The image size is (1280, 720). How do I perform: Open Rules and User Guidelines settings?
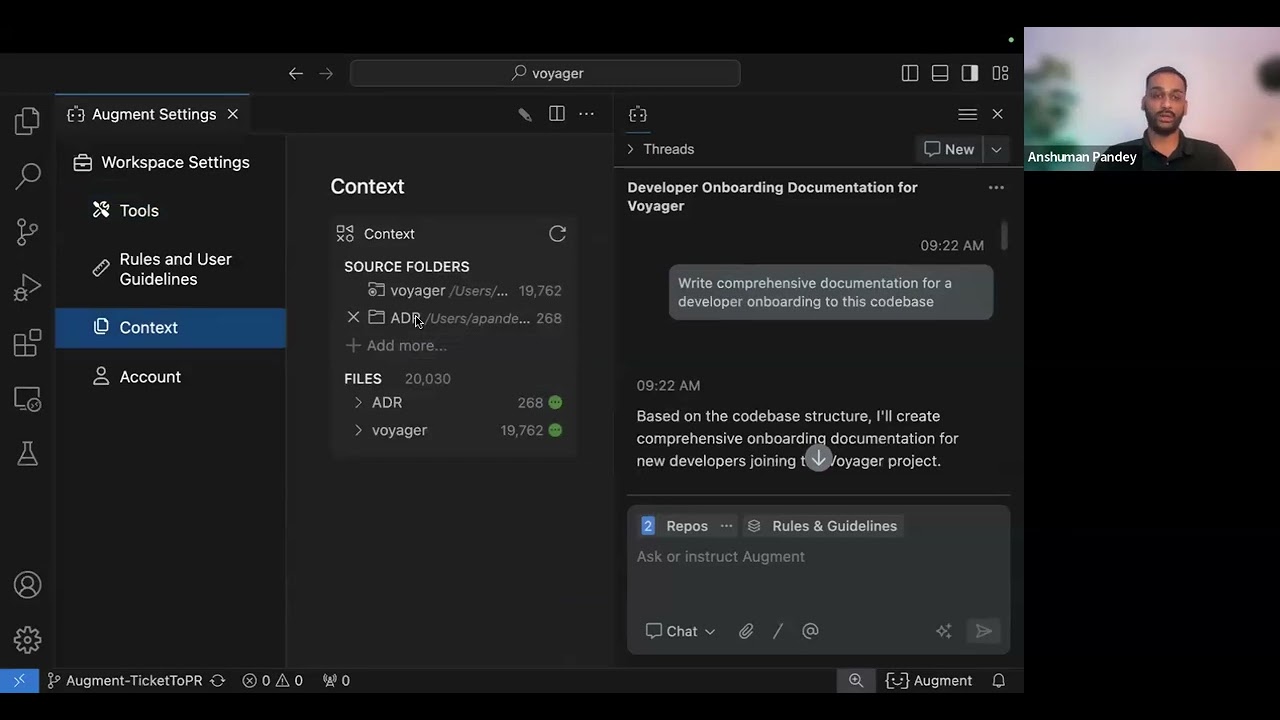[x=175, y=269]
